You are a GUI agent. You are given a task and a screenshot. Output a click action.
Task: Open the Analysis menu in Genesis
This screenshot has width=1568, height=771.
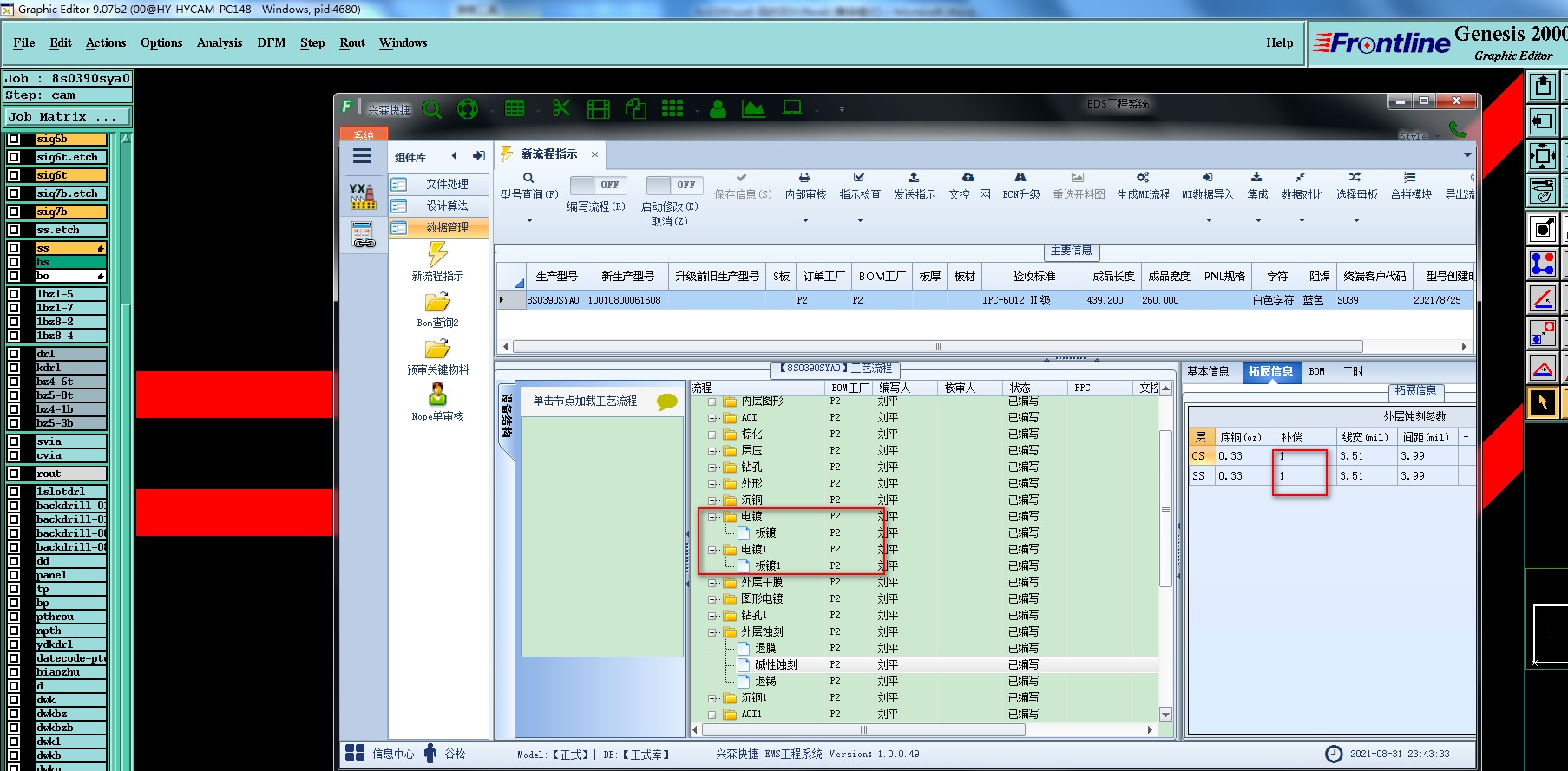[220, 42]
